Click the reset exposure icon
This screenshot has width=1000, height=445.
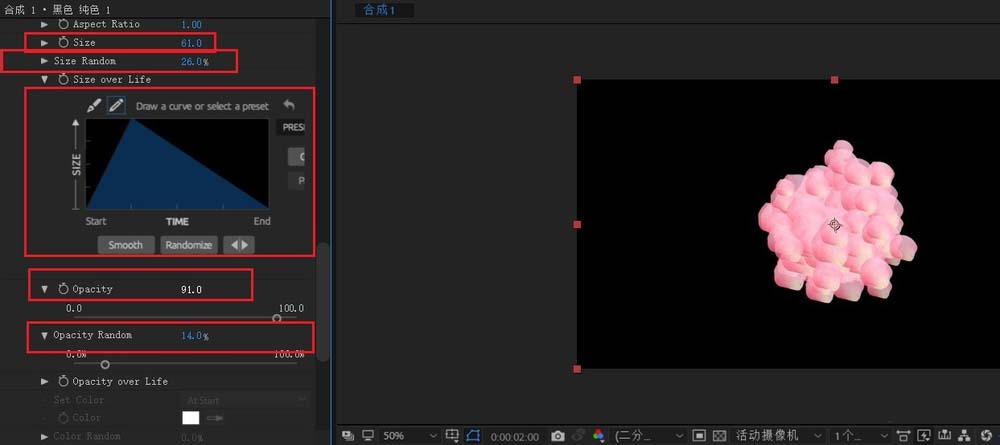[x=985, y=436]
